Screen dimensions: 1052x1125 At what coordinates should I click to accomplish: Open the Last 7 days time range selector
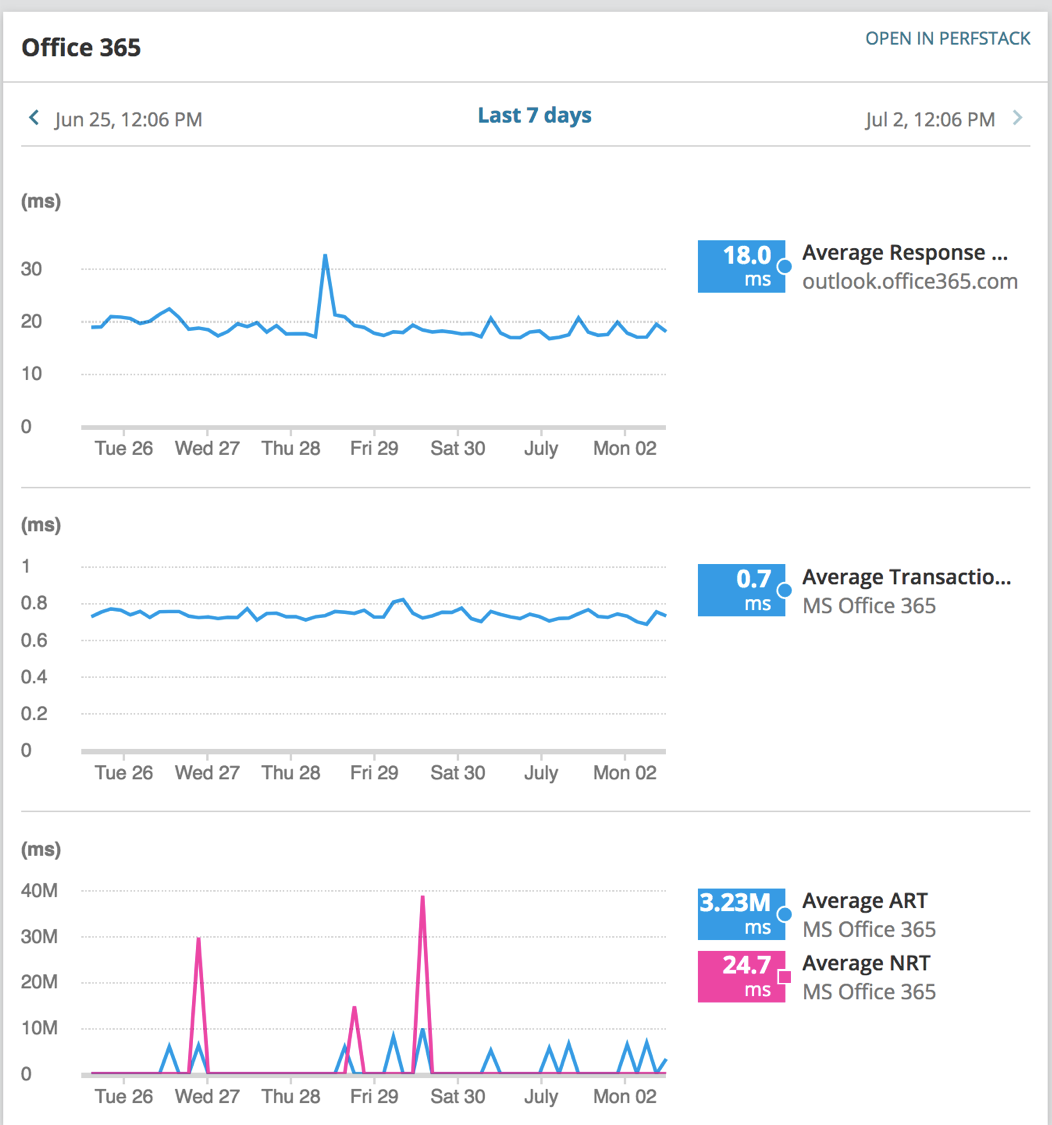click(535, 116)
